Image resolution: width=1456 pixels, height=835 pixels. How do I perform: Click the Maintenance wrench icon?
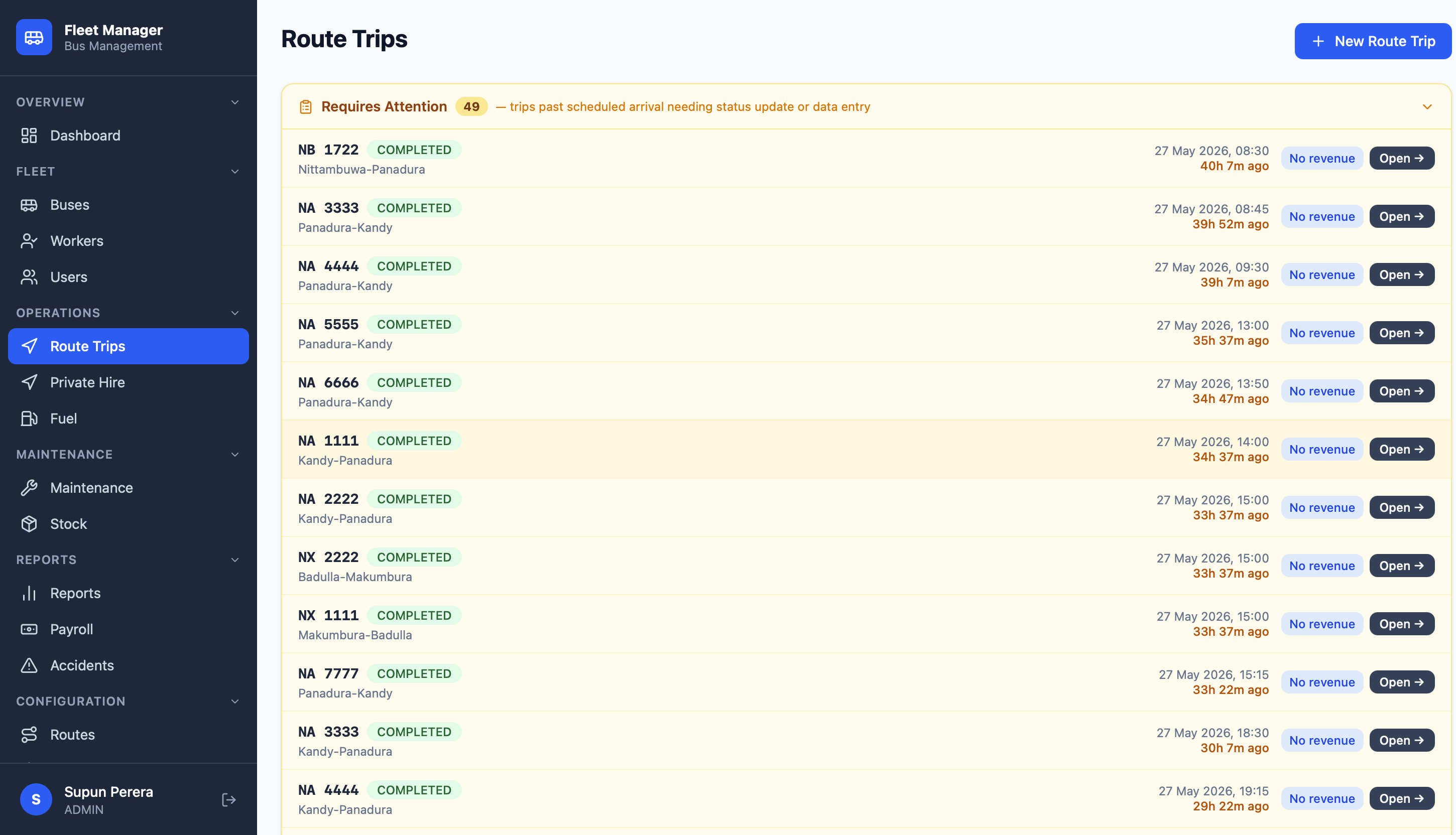point(29,488)
